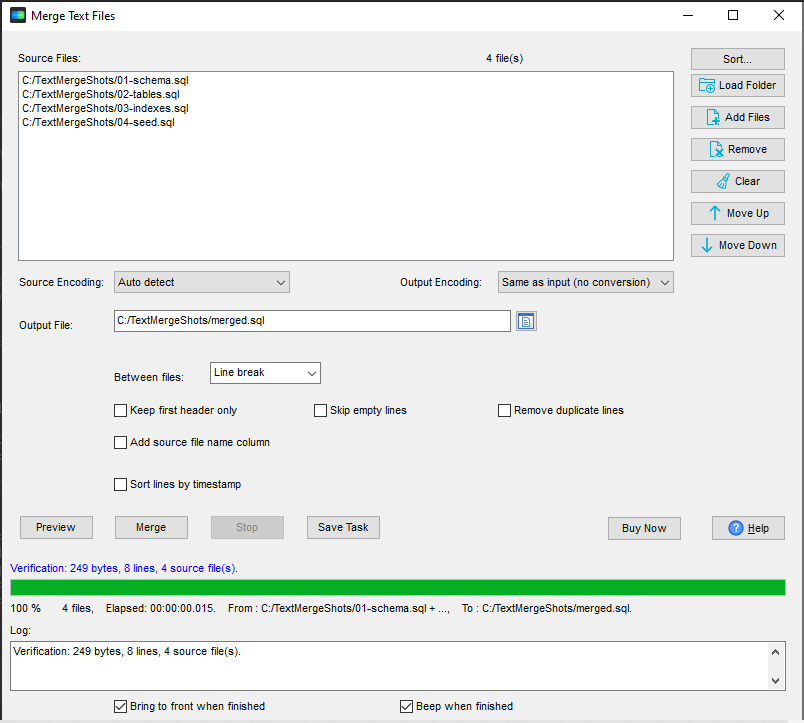Click the Preview button
The image size is (804, 723).
(x=56, y=528)
